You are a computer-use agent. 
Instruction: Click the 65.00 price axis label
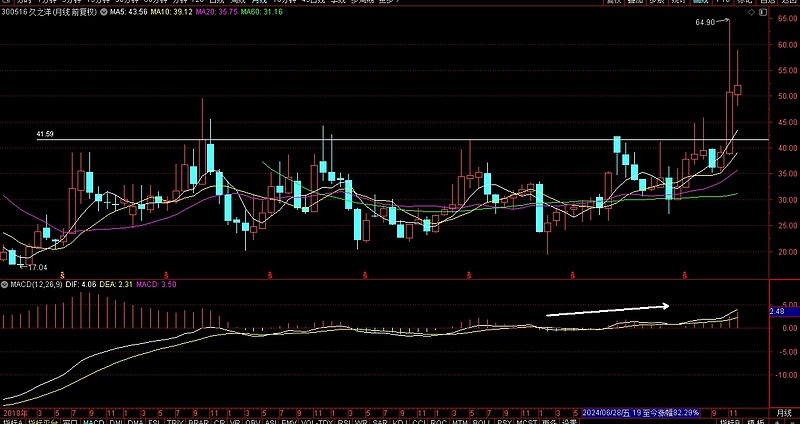[x=788, y=18]
